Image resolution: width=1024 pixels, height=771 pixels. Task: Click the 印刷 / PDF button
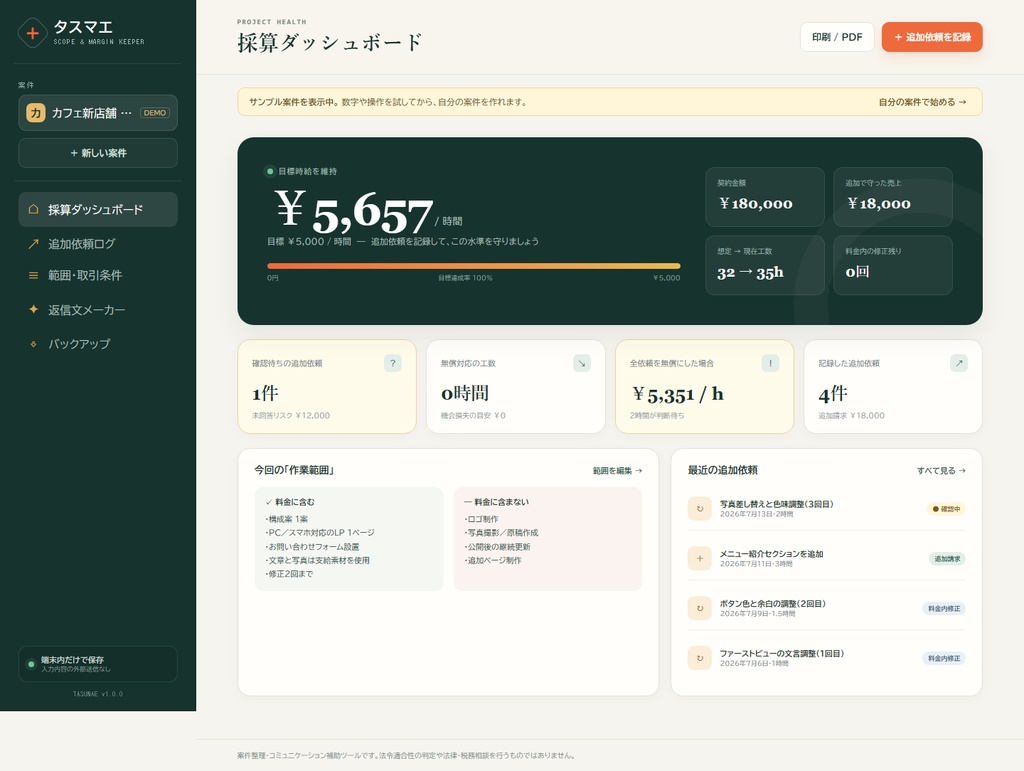click(x=837, y=37)
